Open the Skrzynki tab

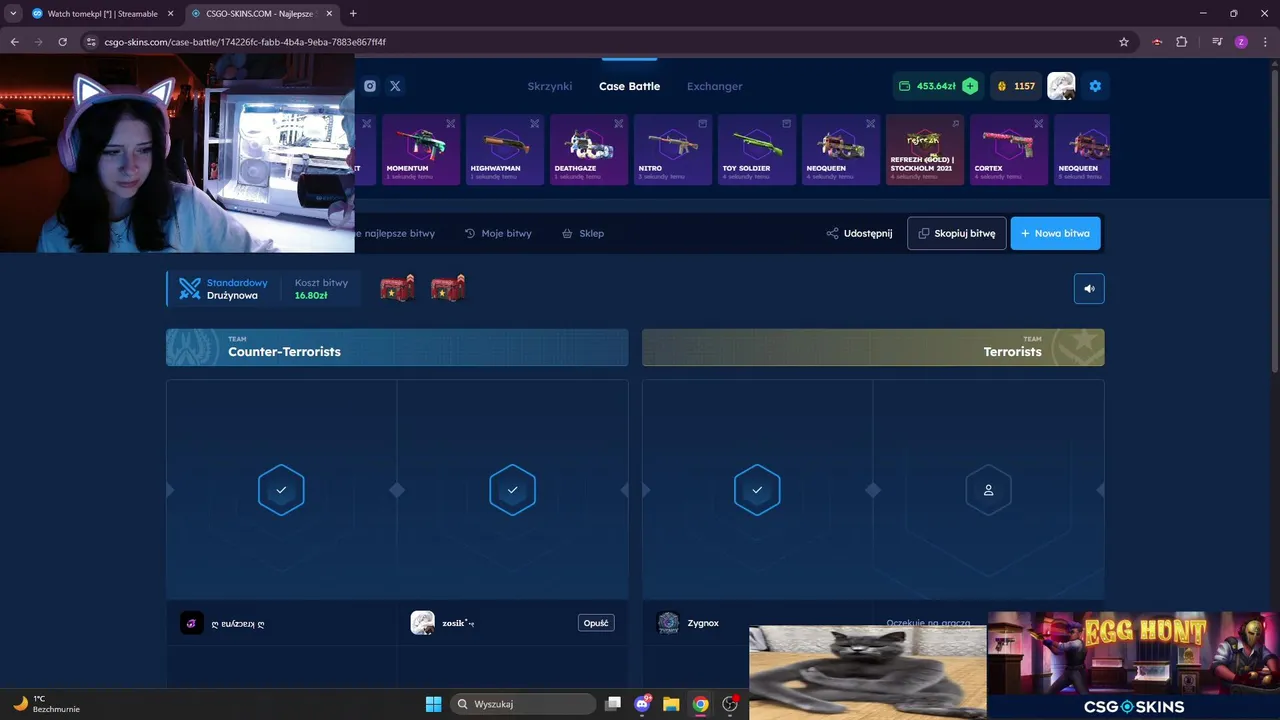click(x=550, y=86)
